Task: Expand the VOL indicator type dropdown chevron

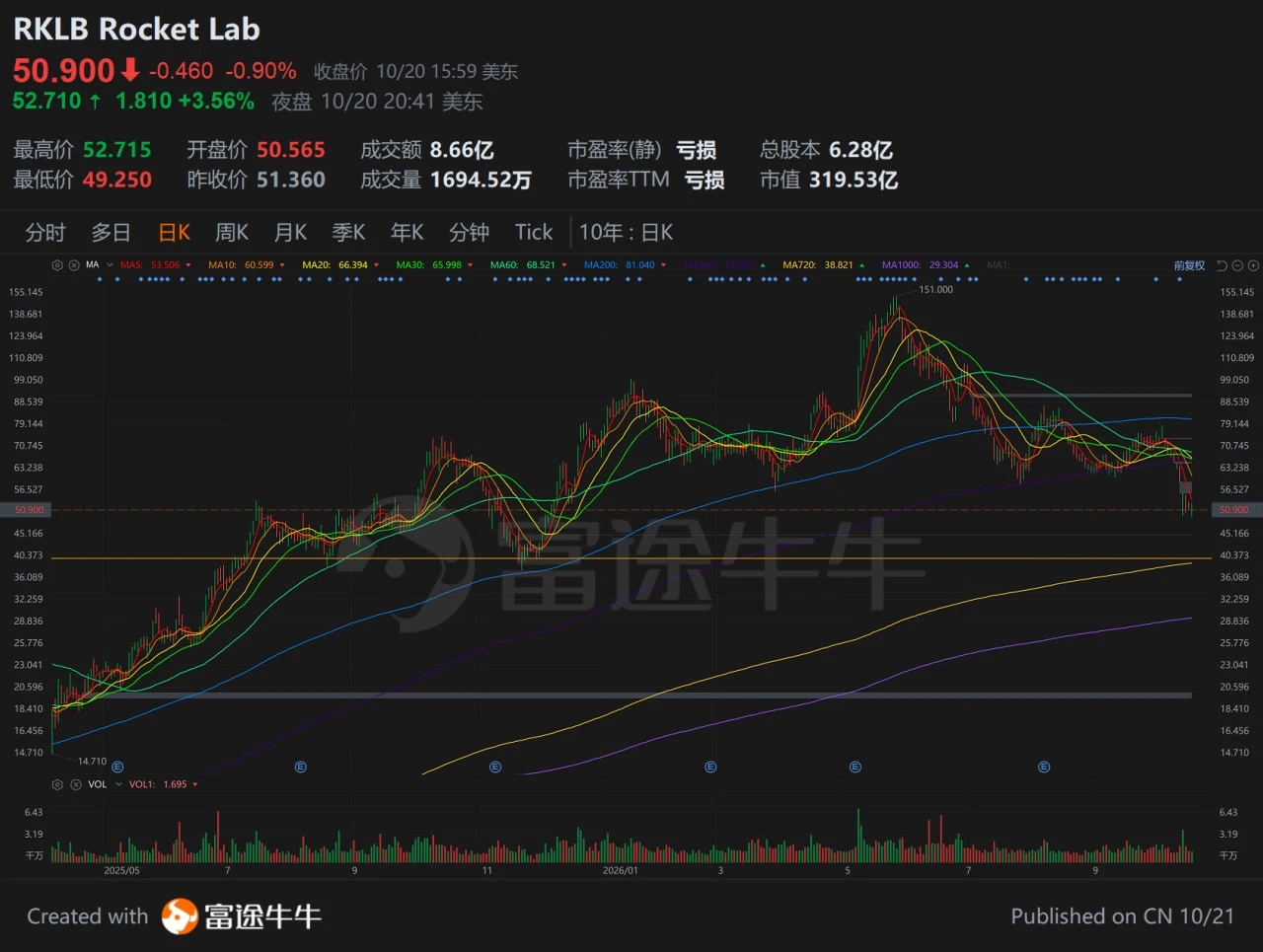Action: pos(118,784)
